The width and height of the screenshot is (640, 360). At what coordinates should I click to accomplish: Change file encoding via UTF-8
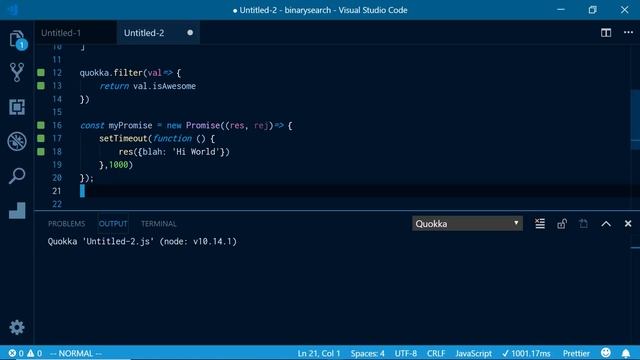(x=405, y=353)
